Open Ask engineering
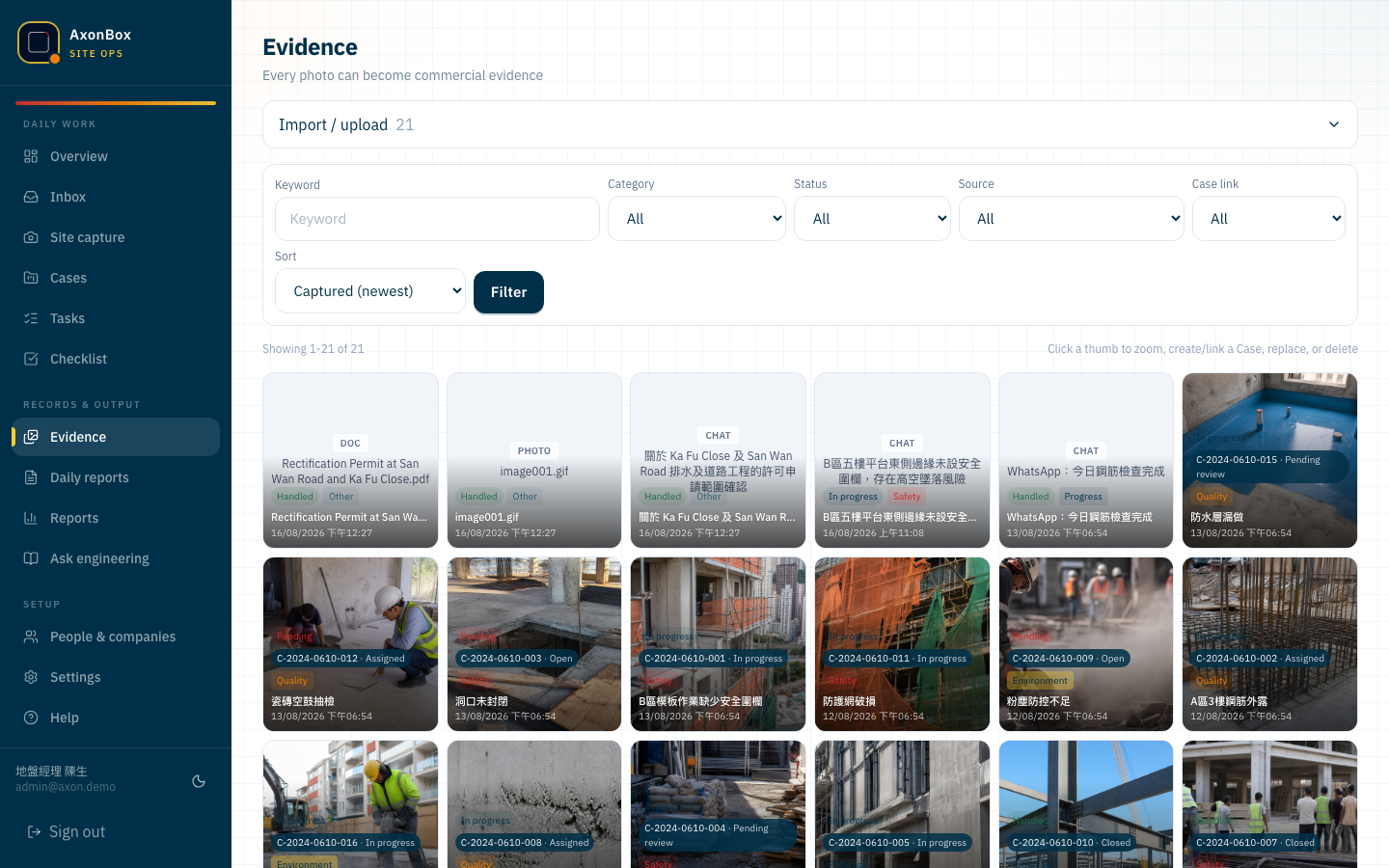 pos(116,558)
